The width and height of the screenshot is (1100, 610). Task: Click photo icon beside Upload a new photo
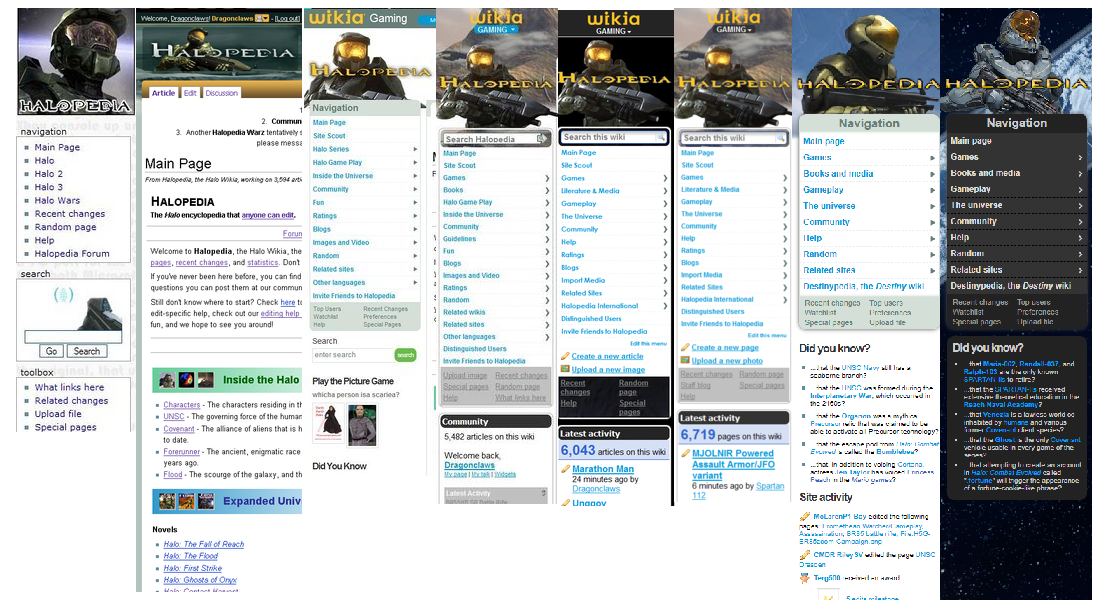(685, 361)
